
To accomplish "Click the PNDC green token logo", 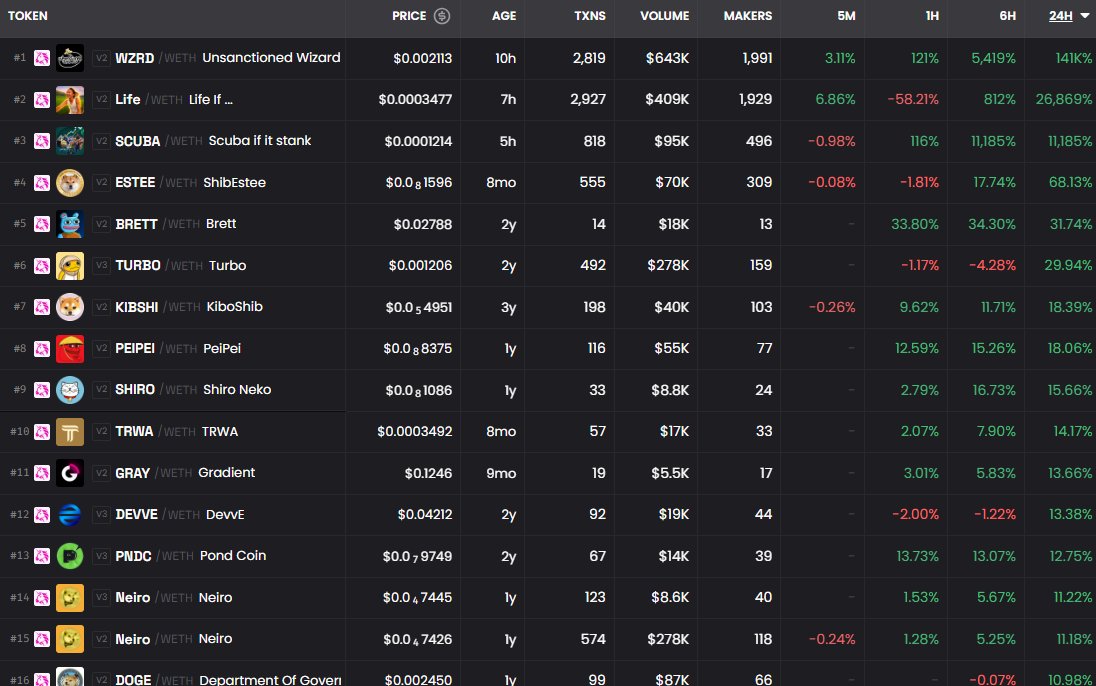I will (70, 556).
